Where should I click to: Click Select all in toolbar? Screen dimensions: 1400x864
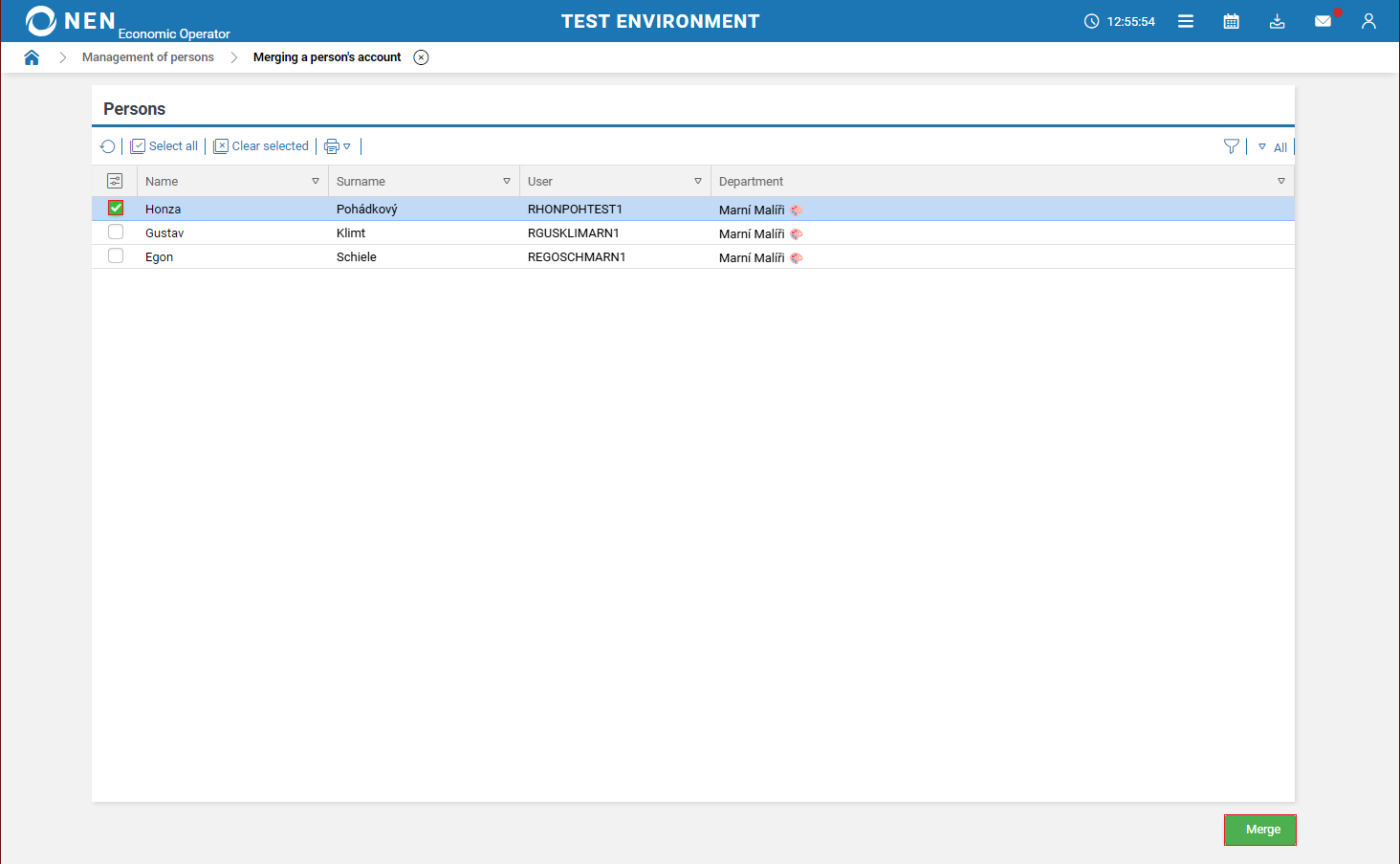pyautogui.click(x=164, y=146)
